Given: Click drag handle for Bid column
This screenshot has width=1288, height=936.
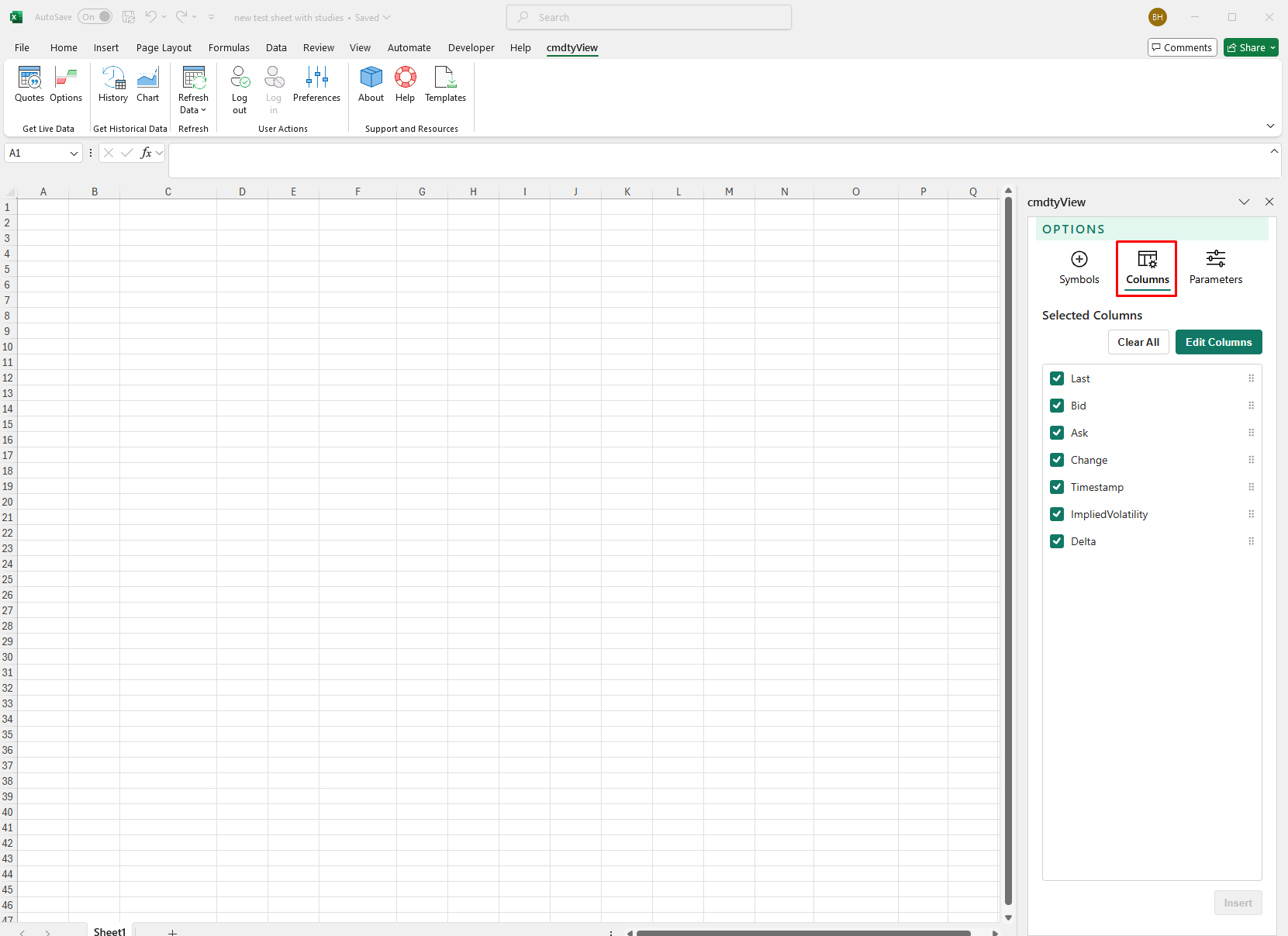Looking at the screenshot, I should [x=1251, y=406].
